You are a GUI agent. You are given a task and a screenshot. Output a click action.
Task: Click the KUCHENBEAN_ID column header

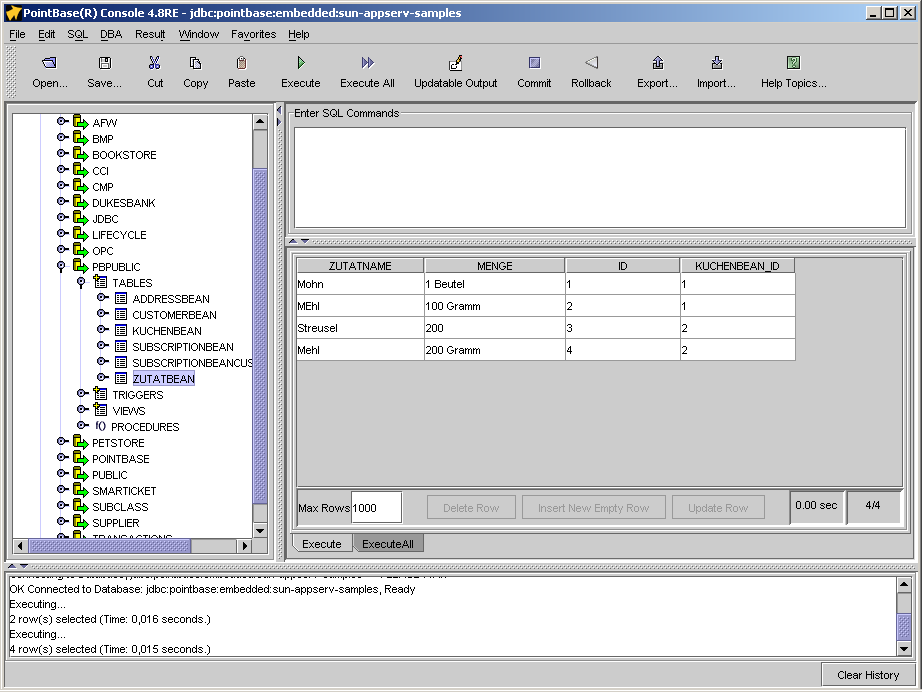coord(737,266)
